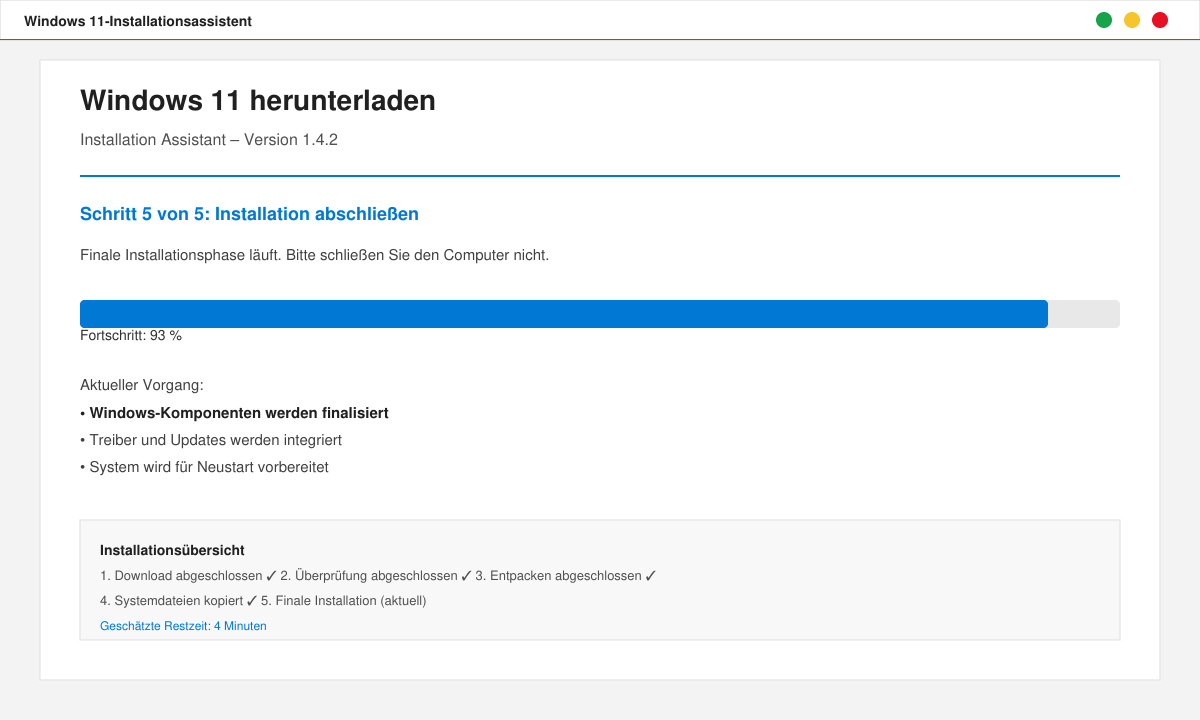Image resolution: width=1200 pixels, height=720 pixels.
Task: Click the yellow window control dot
Action: [1132, 20]
